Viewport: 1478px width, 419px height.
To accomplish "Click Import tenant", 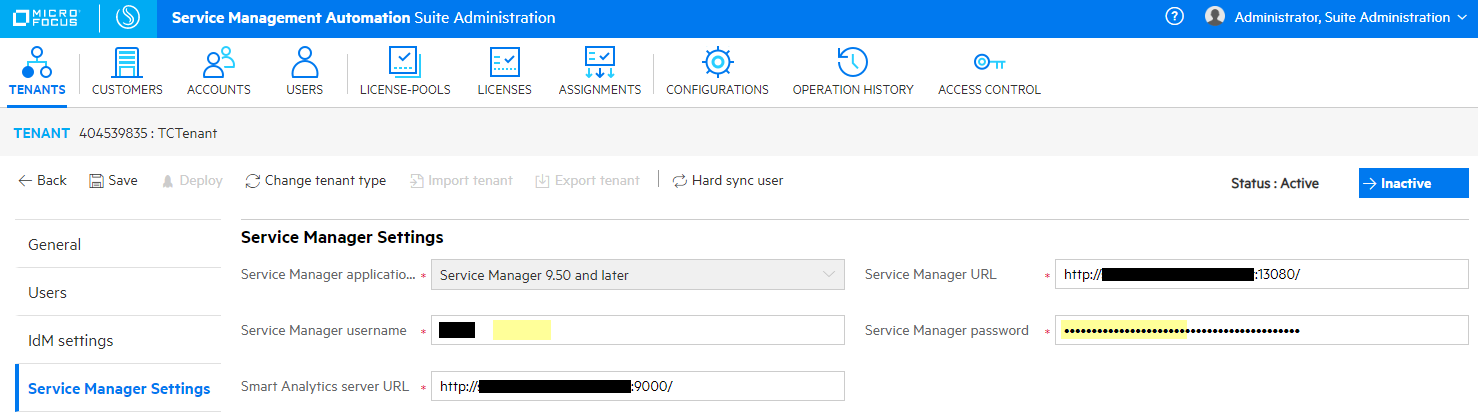I will coord(461,181).
